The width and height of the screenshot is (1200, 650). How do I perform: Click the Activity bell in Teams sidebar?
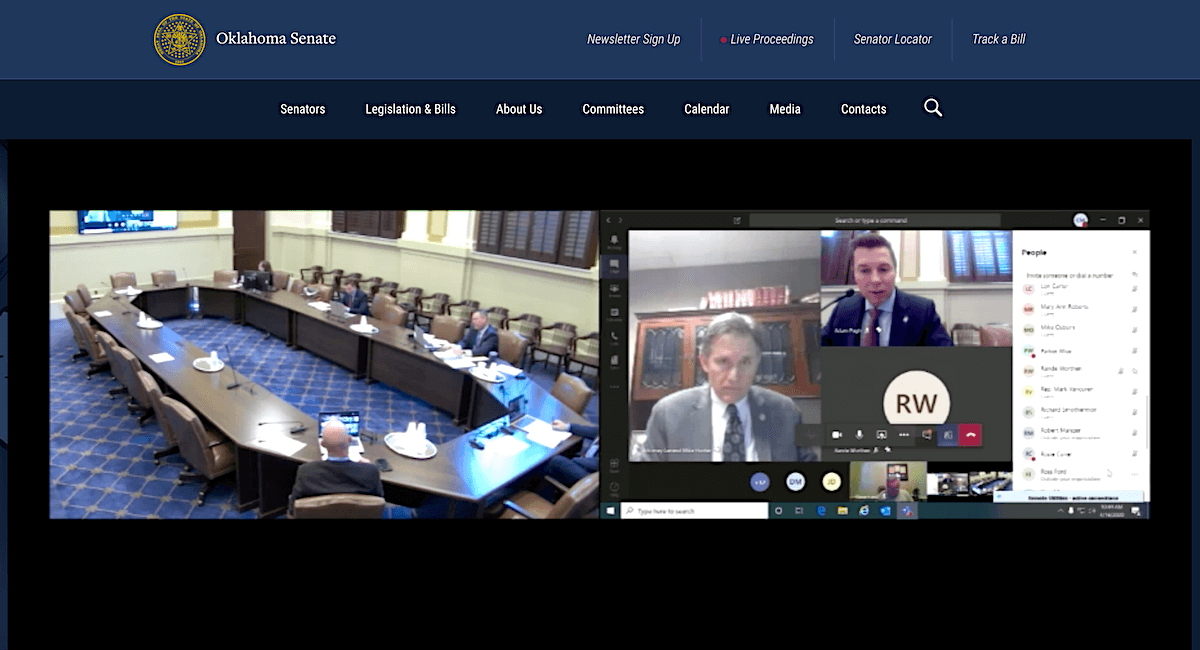click(x=613, y=241)
